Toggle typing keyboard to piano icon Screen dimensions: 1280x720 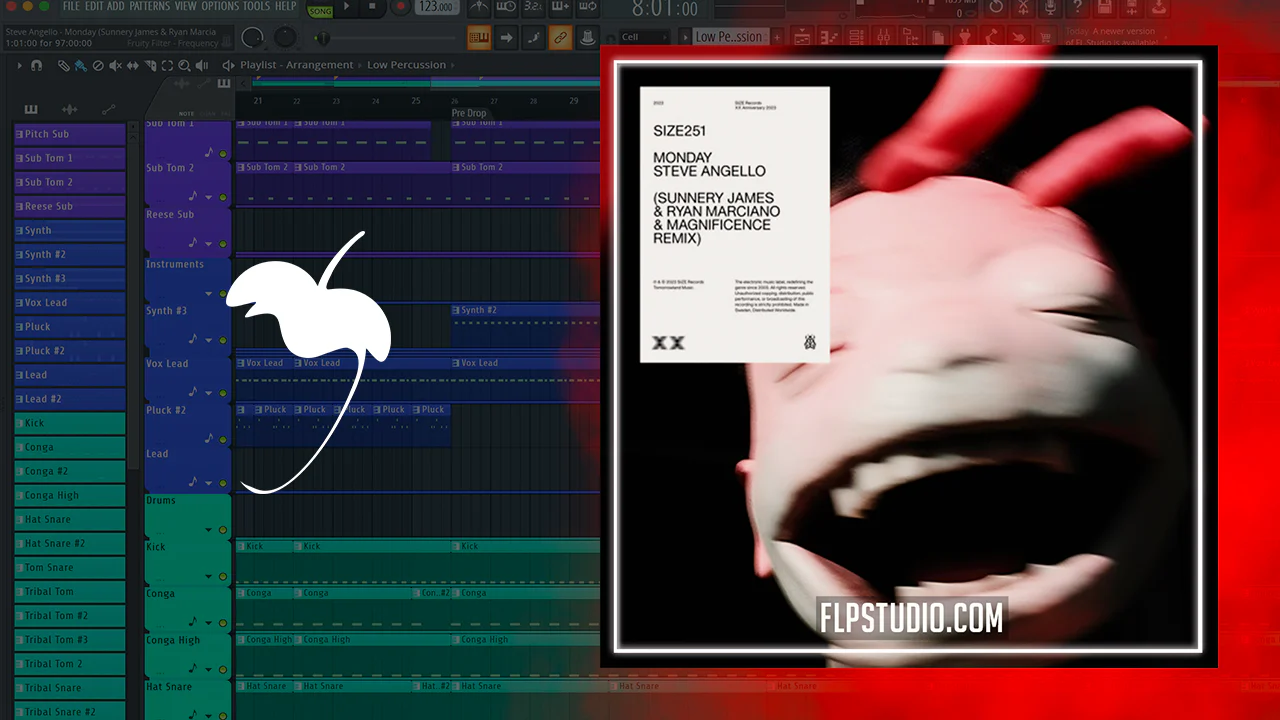point(479,38)
